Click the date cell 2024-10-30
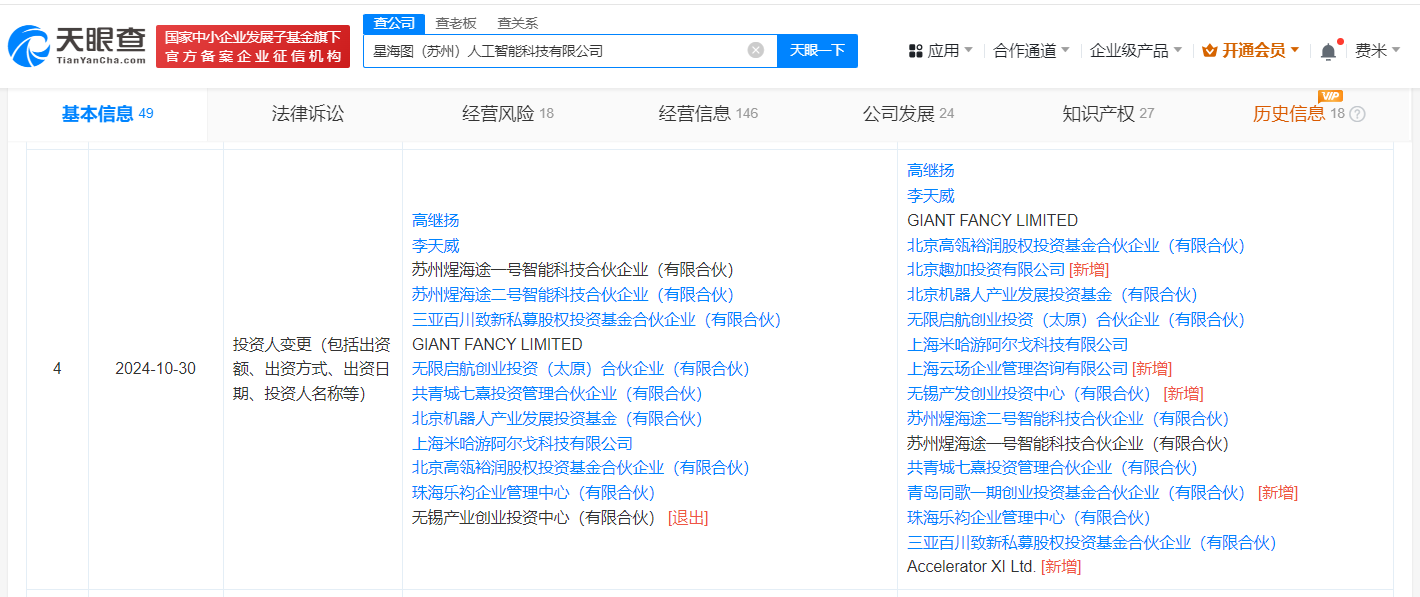The width and height of the screenshot is (1420, 597). (155, 369)
